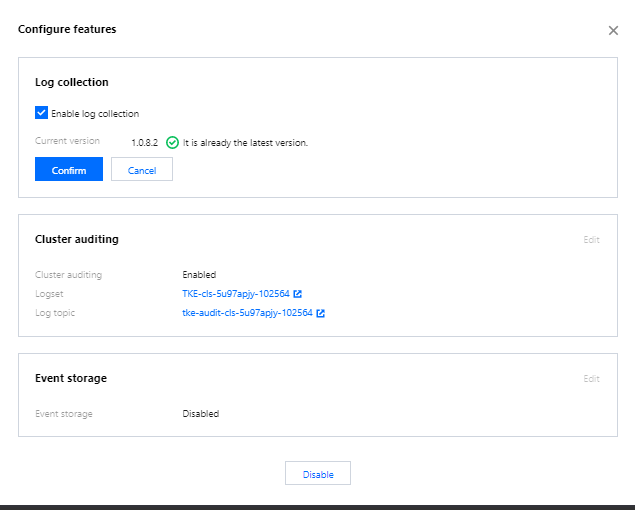The image size is (635, 510).
Task: Click the version number 1.0.8.2
Action: point(145,143)
